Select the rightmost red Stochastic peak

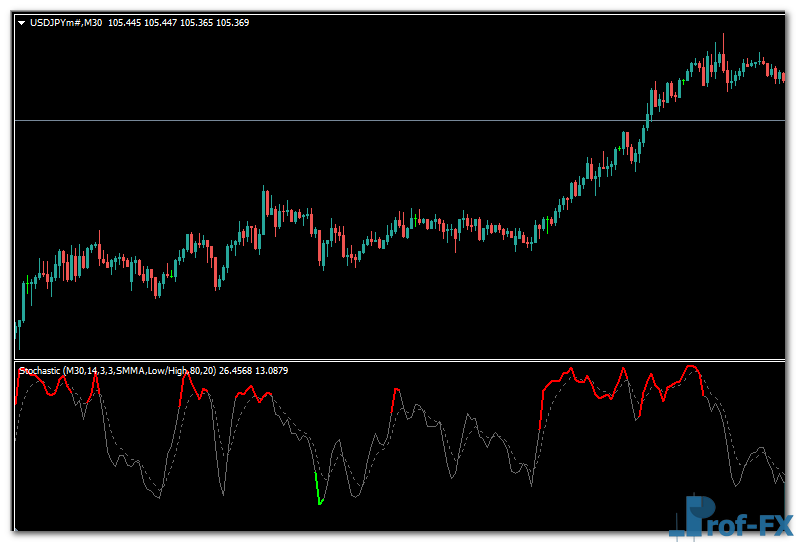click(x=690, y=369)
